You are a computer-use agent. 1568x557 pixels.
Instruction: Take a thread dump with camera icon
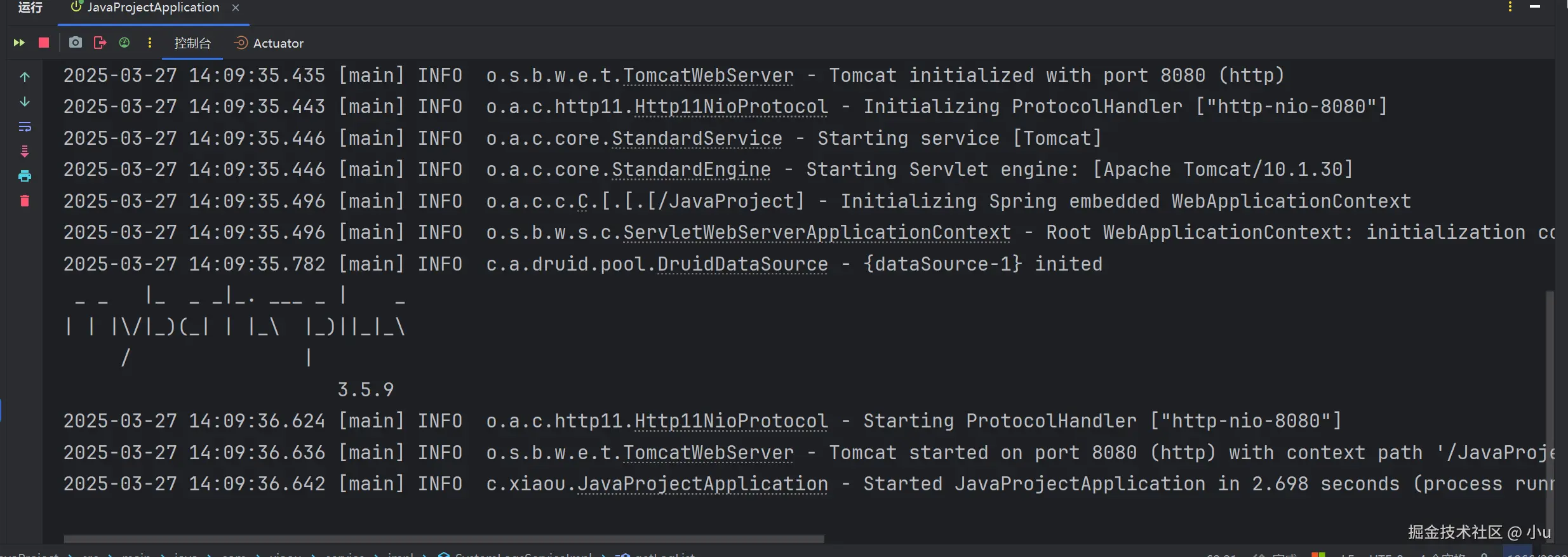(x=76, y=43)
